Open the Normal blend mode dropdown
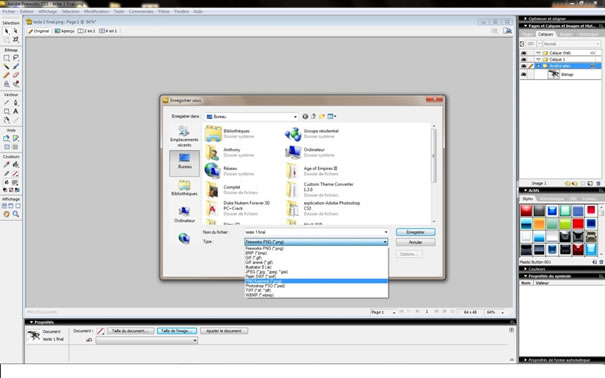Screen dimensions: 605x378 point(572,44)
